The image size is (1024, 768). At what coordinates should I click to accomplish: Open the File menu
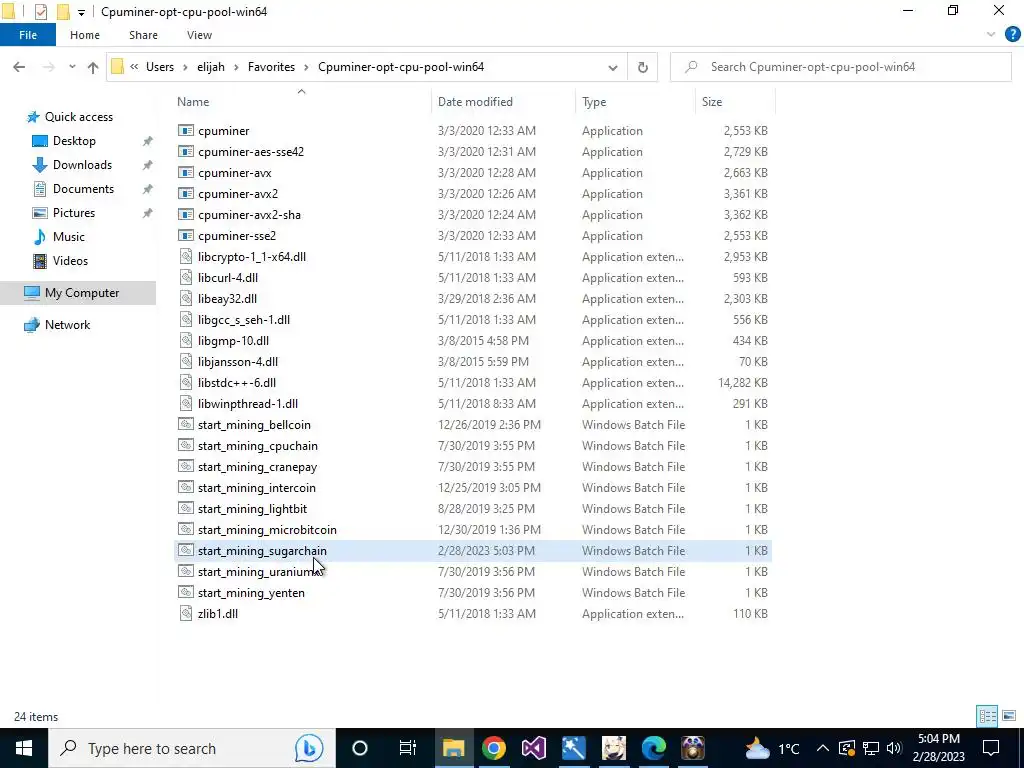[x=27, y=35]
